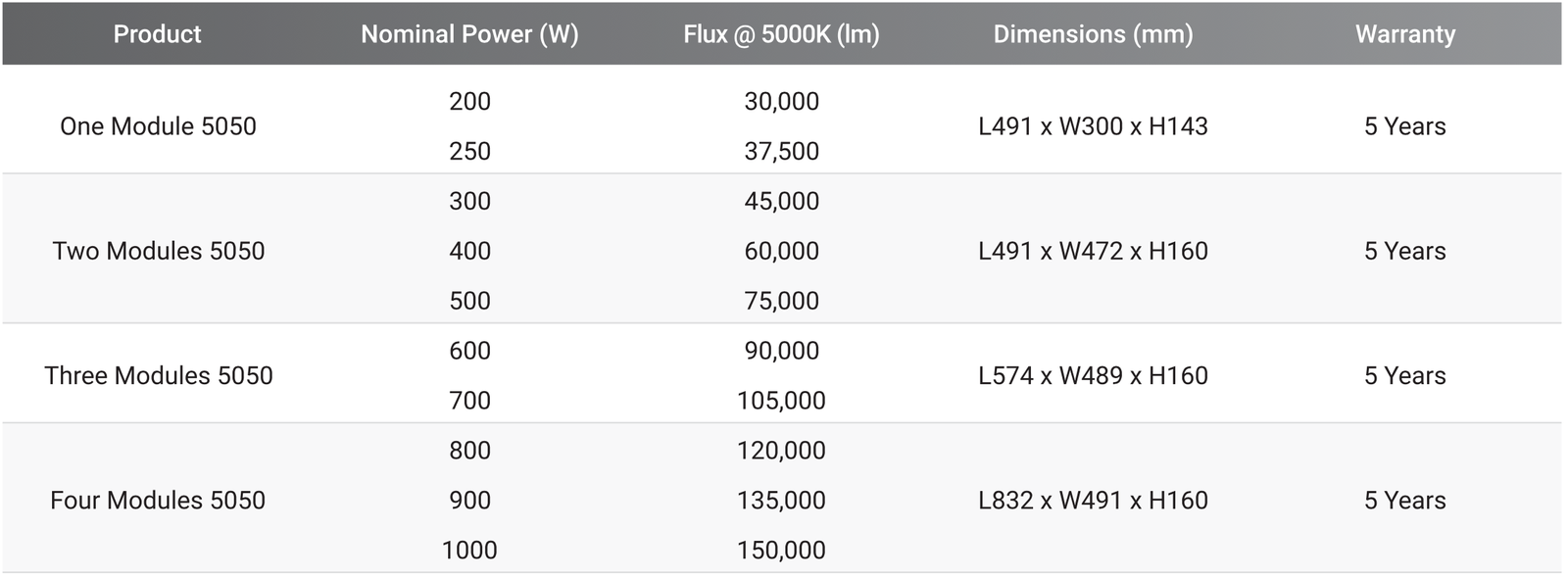Click the Three Modules 5050 product cell
This screenshot has height=577, width=1568.
pyautogui.click(x=158, y=375)
